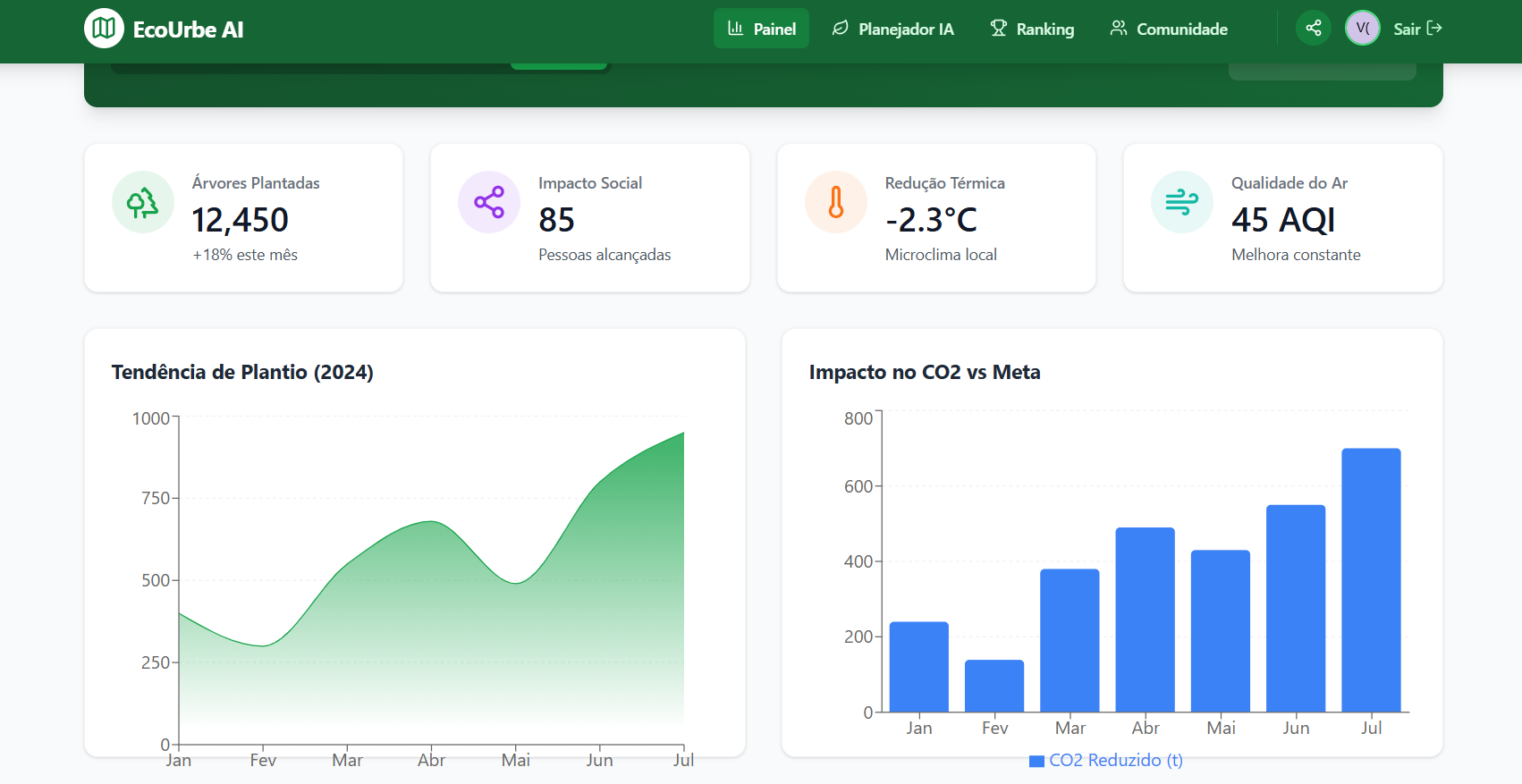Click the share icon in header
This screenshot has height=784, width=1522.
pos(1313,29)
